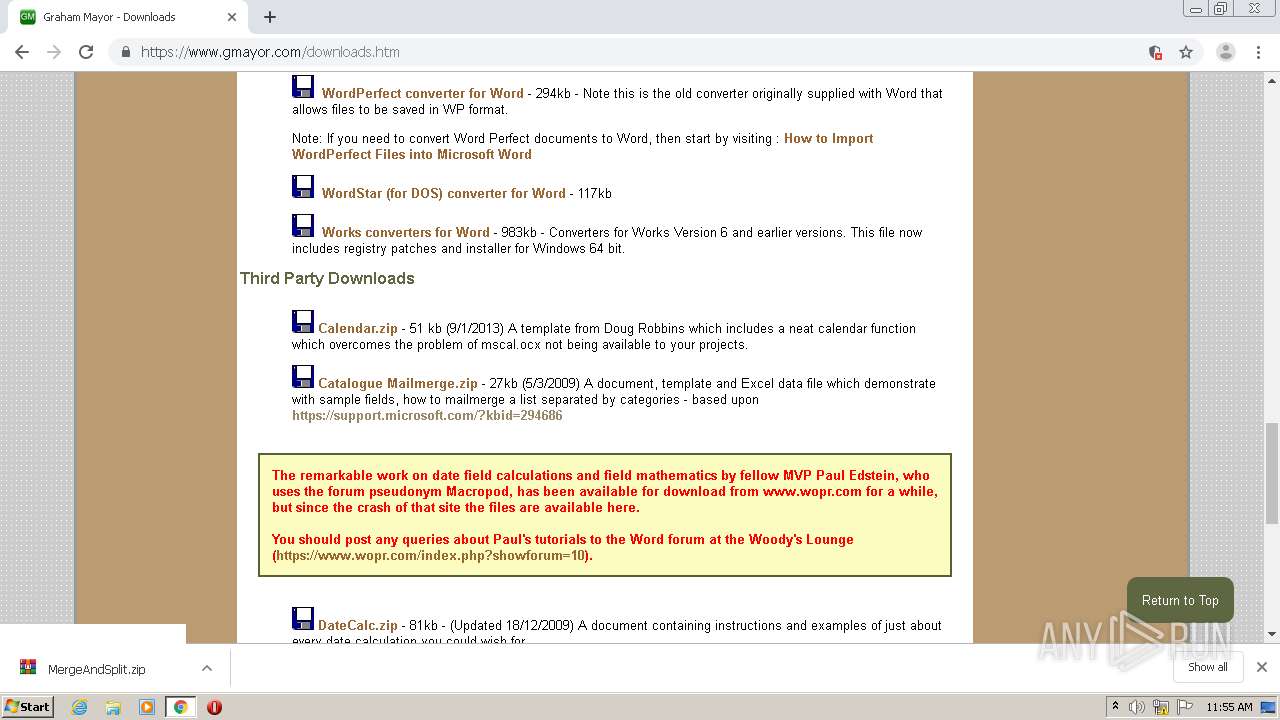Screen dimensions: 1280x720
Task: Click the taskbar clock showing 11:55 AM
Action: click(x=1229, y=707)
